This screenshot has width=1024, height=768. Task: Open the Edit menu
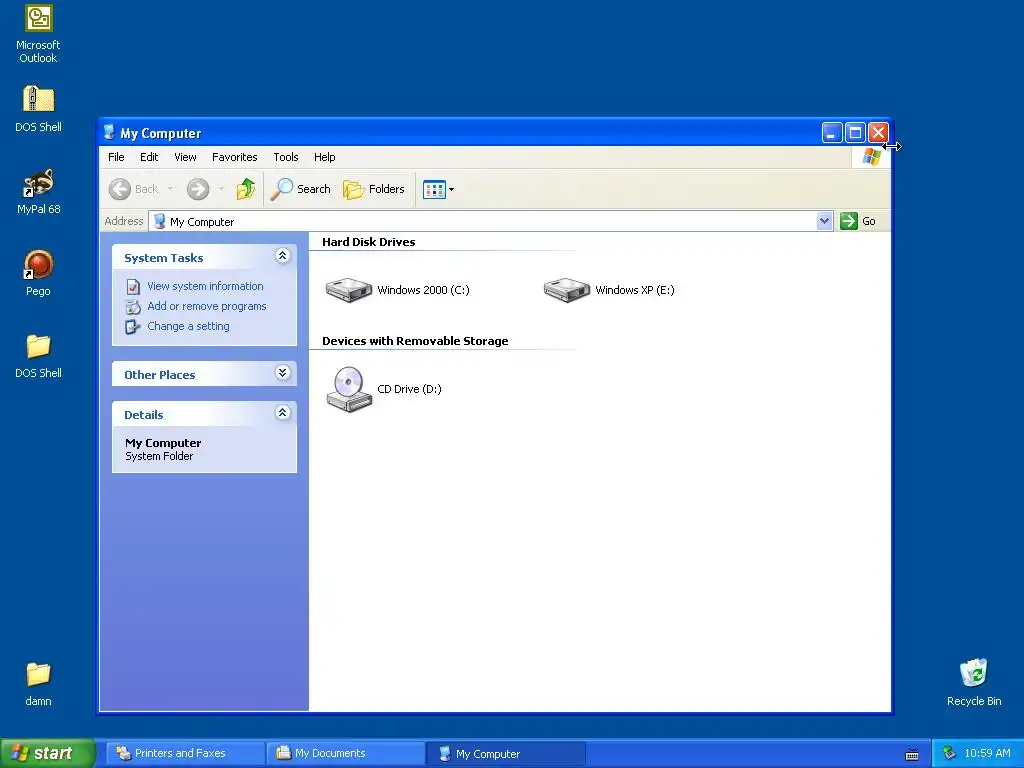[149, 157]
